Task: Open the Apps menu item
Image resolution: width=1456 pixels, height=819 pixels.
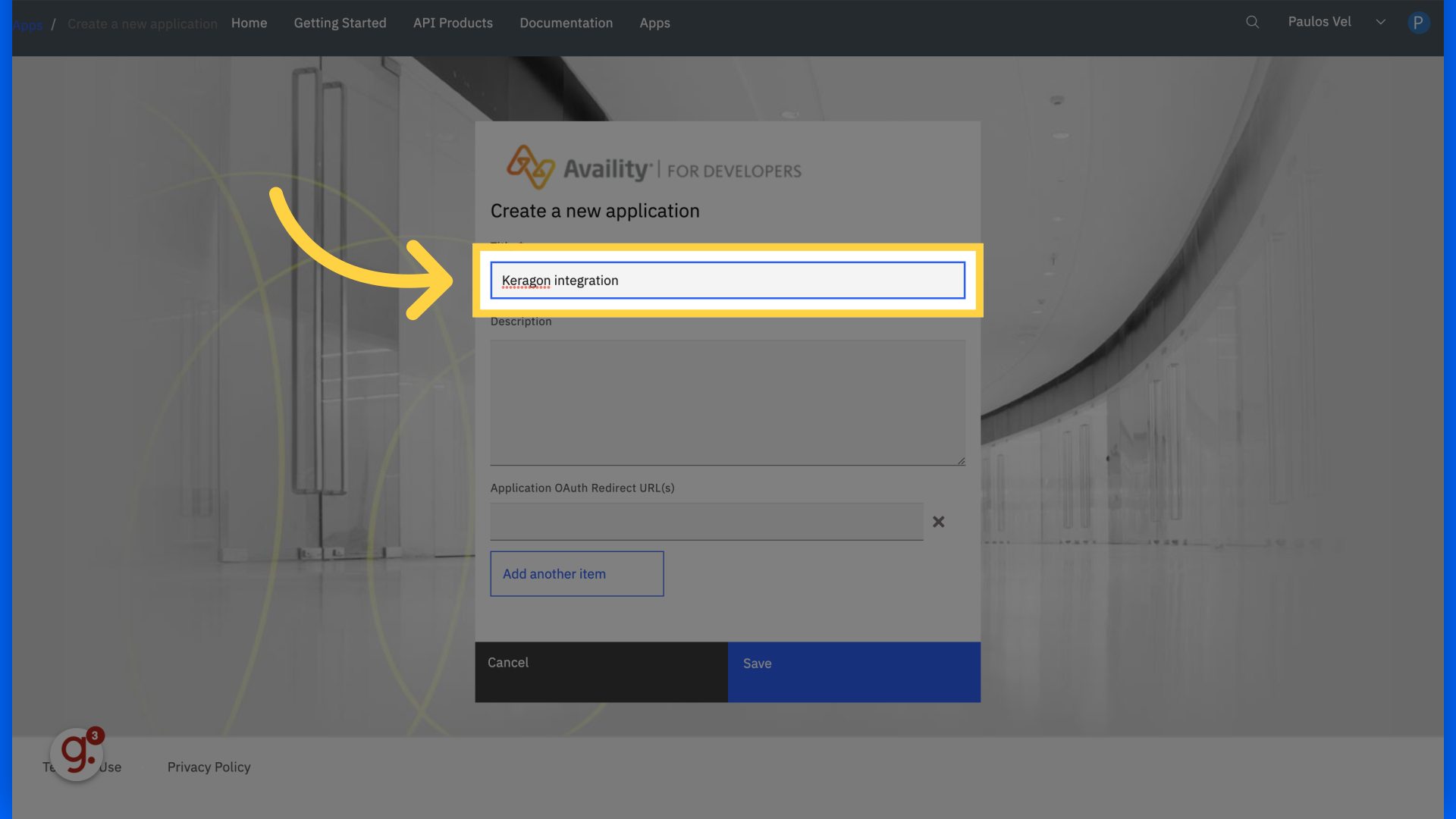Action: tap(654, 23)
